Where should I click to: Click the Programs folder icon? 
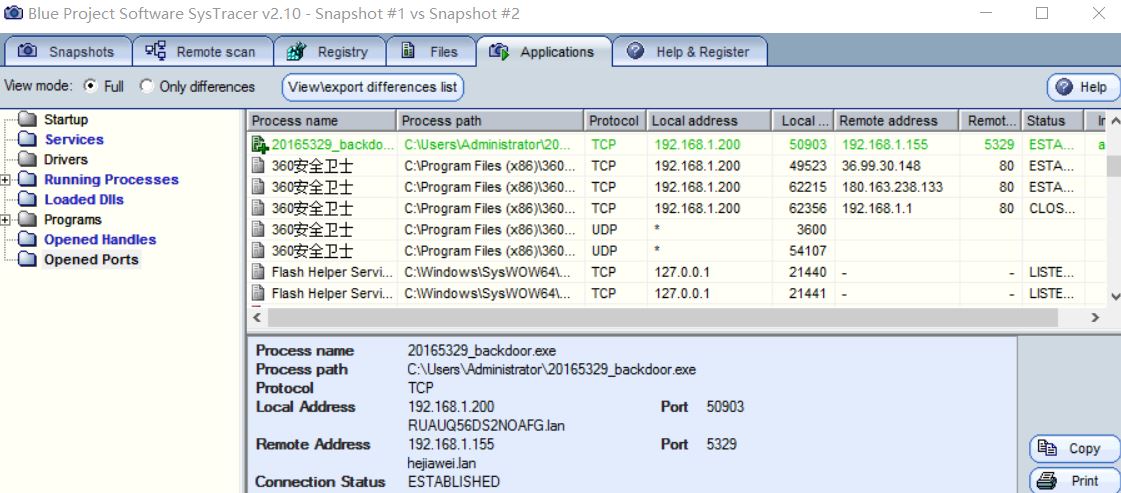(x=27, y=219)
